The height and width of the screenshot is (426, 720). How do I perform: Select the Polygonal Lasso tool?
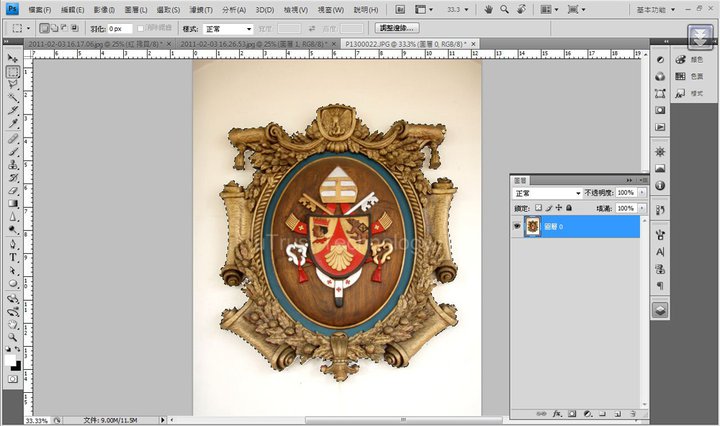(12, 84)
